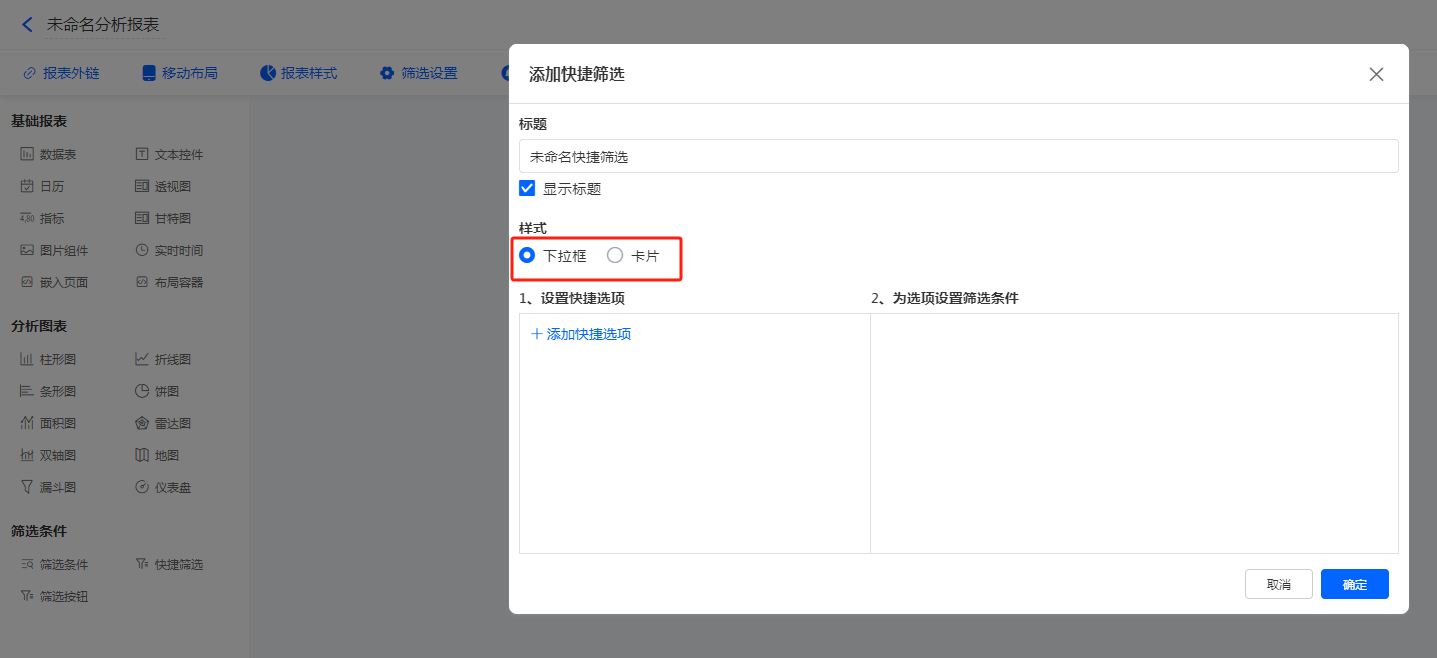This screenshot has width=1437, height=658.
Task: Click the back arrow beside 未命名分析报表
Action: coord(27,25)
